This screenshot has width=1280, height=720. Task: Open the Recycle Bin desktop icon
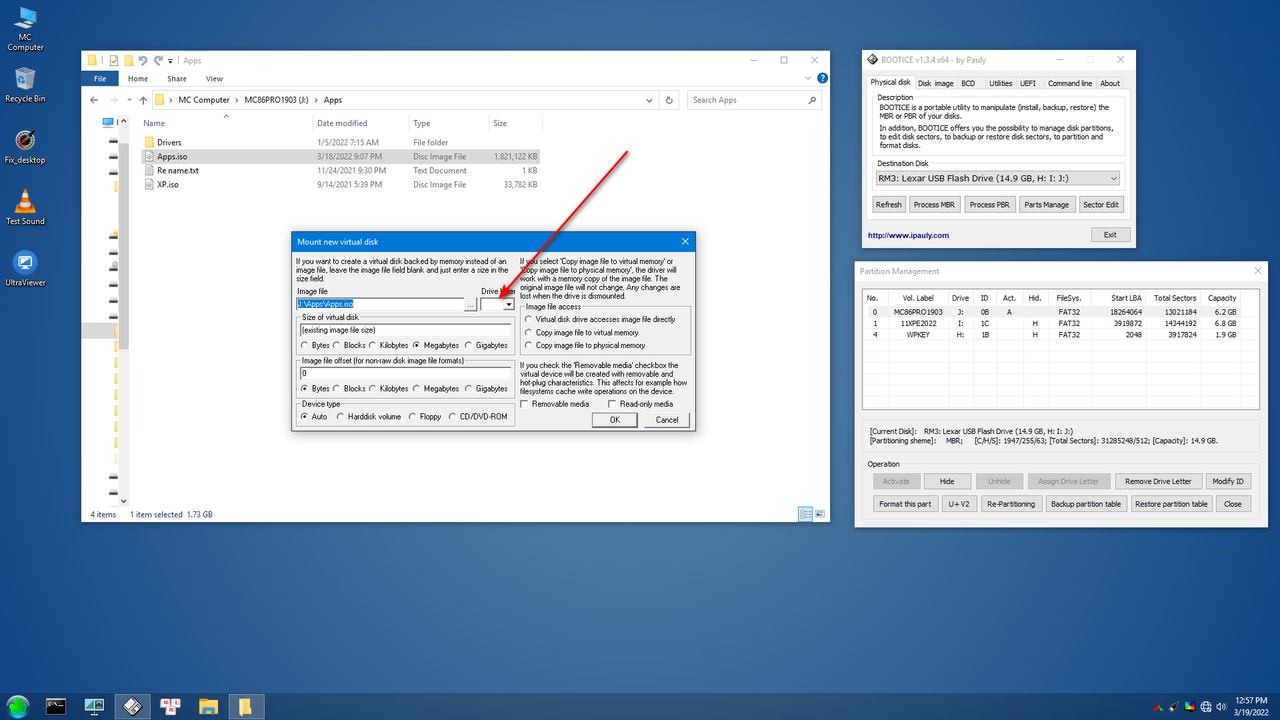[25, 85]
